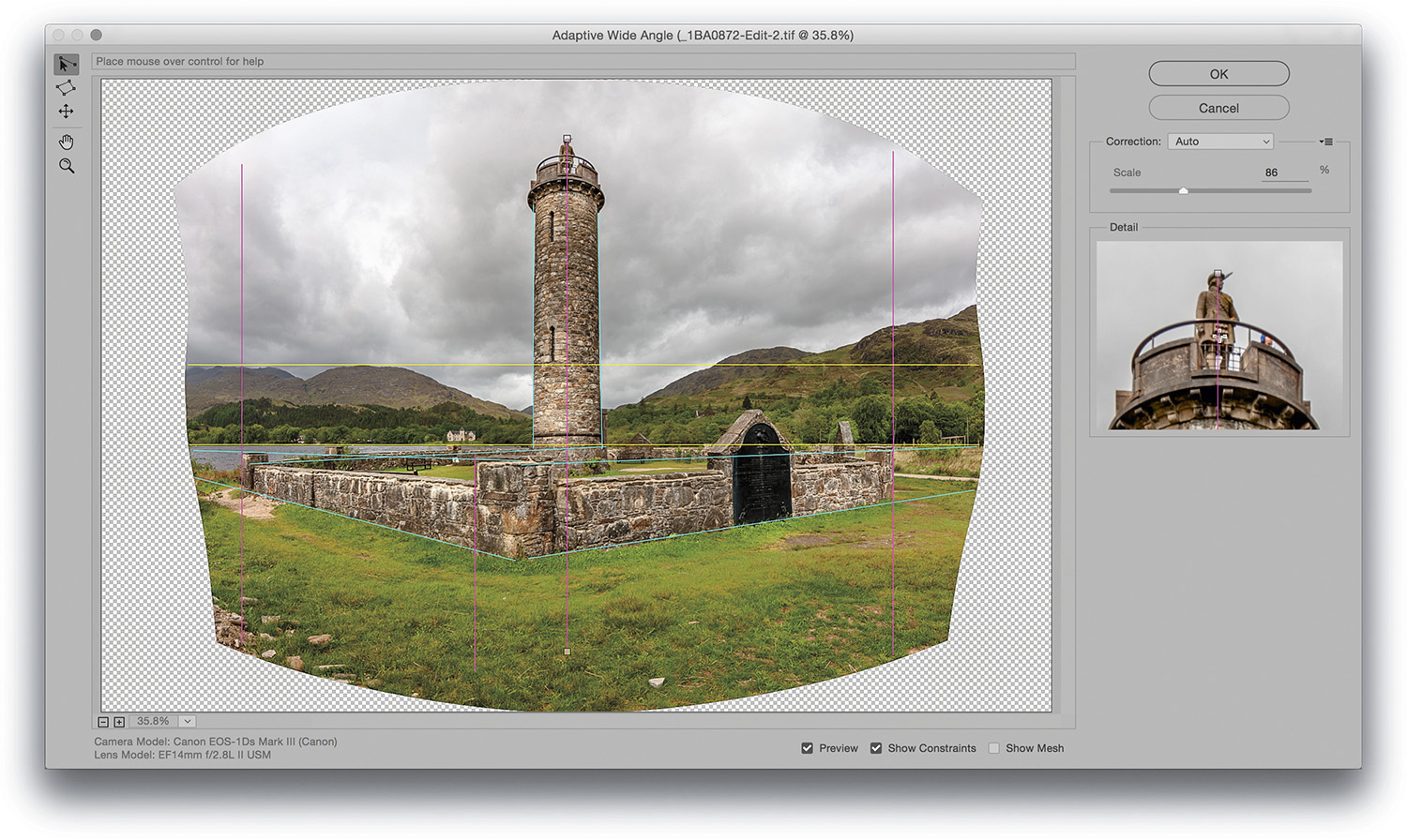Close the Adaptive Wide Angle window
The height and width of the screenshot is (840, 1407).
point(59,35)
